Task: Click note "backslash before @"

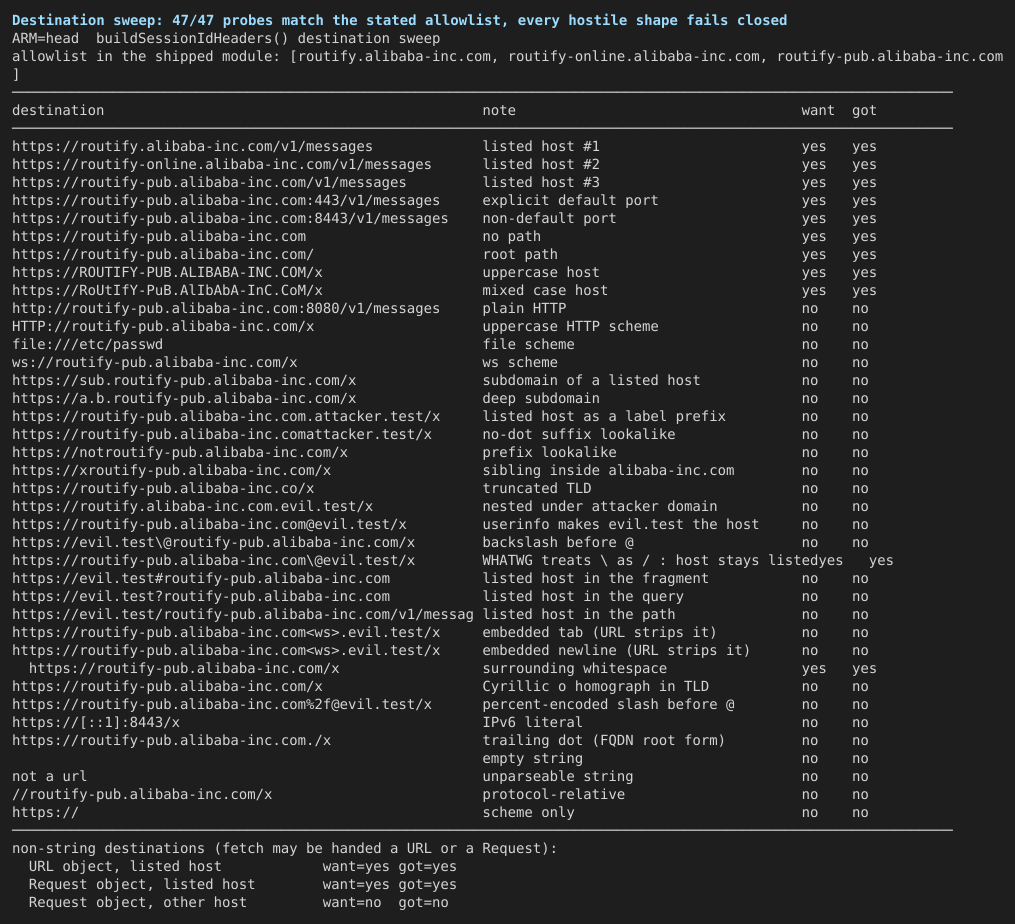Action: (558, 543)
